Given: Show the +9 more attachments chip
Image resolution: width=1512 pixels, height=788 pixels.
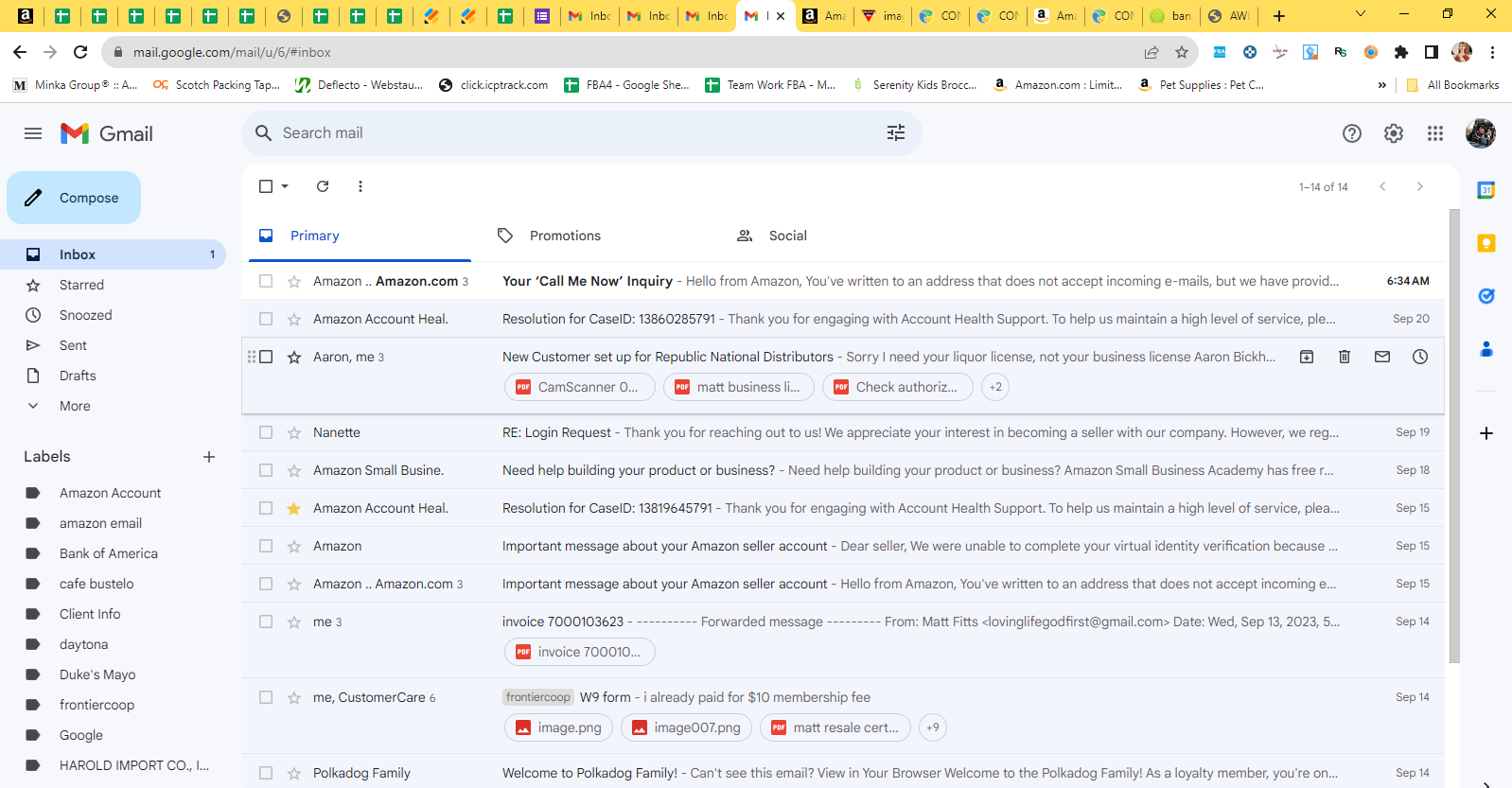Looking at the screenshot, I should (x=933, y=727).
